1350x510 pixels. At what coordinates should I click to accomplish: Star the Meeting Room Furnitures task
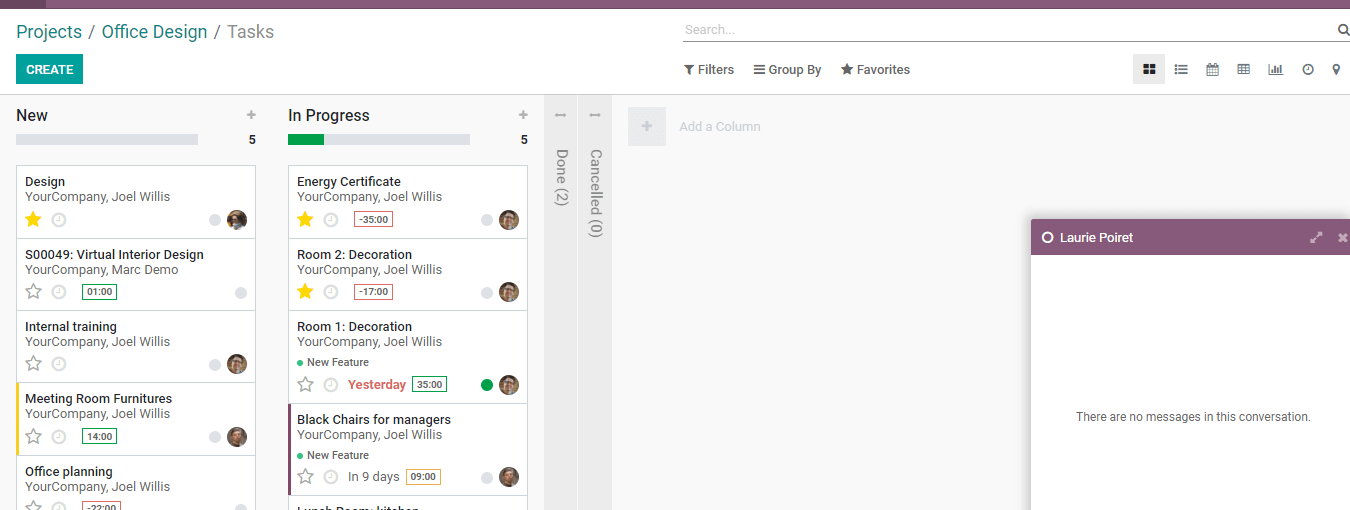click(x=33, y=436)
